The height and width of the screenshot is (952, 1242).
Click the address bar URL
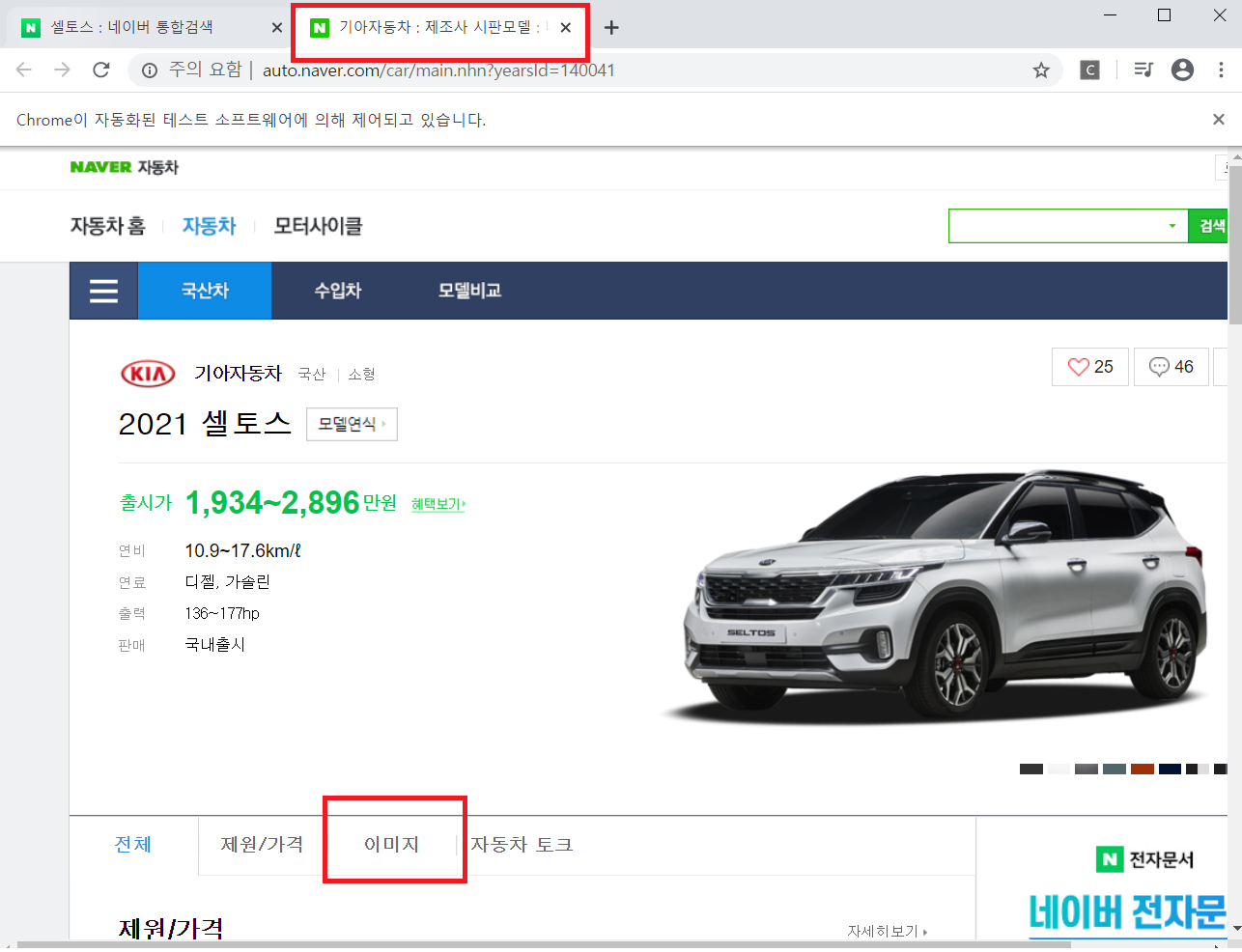click(438, 70)
